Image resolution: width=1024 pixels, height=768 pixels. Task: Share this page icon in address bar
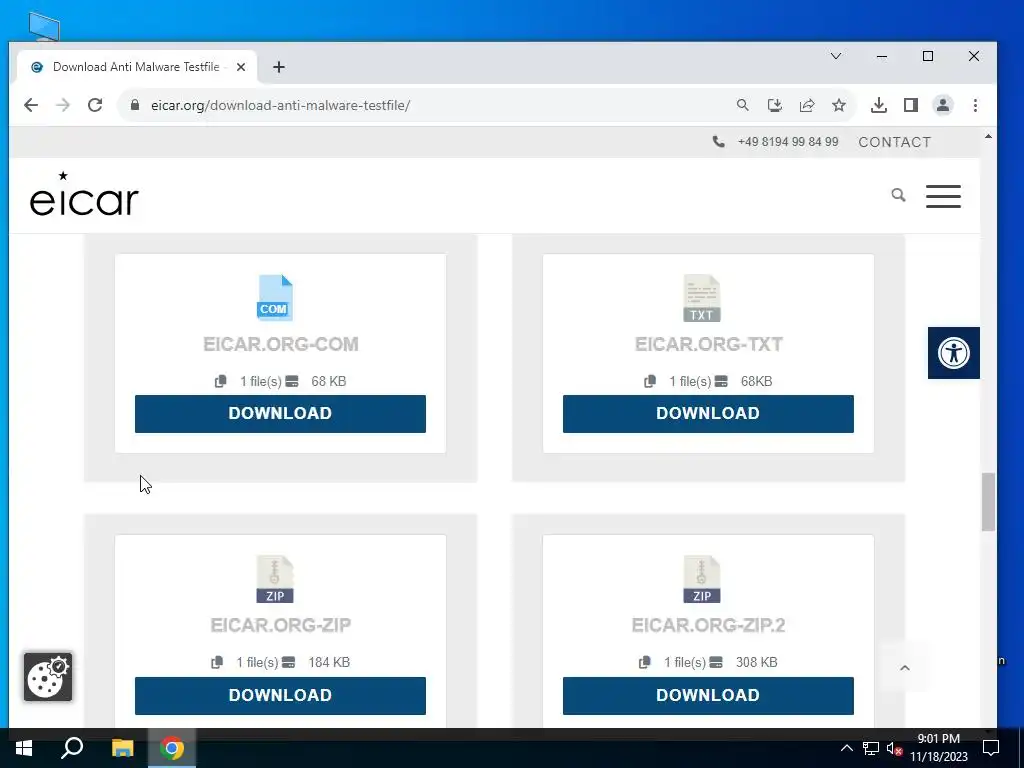(x=807, y=105)
